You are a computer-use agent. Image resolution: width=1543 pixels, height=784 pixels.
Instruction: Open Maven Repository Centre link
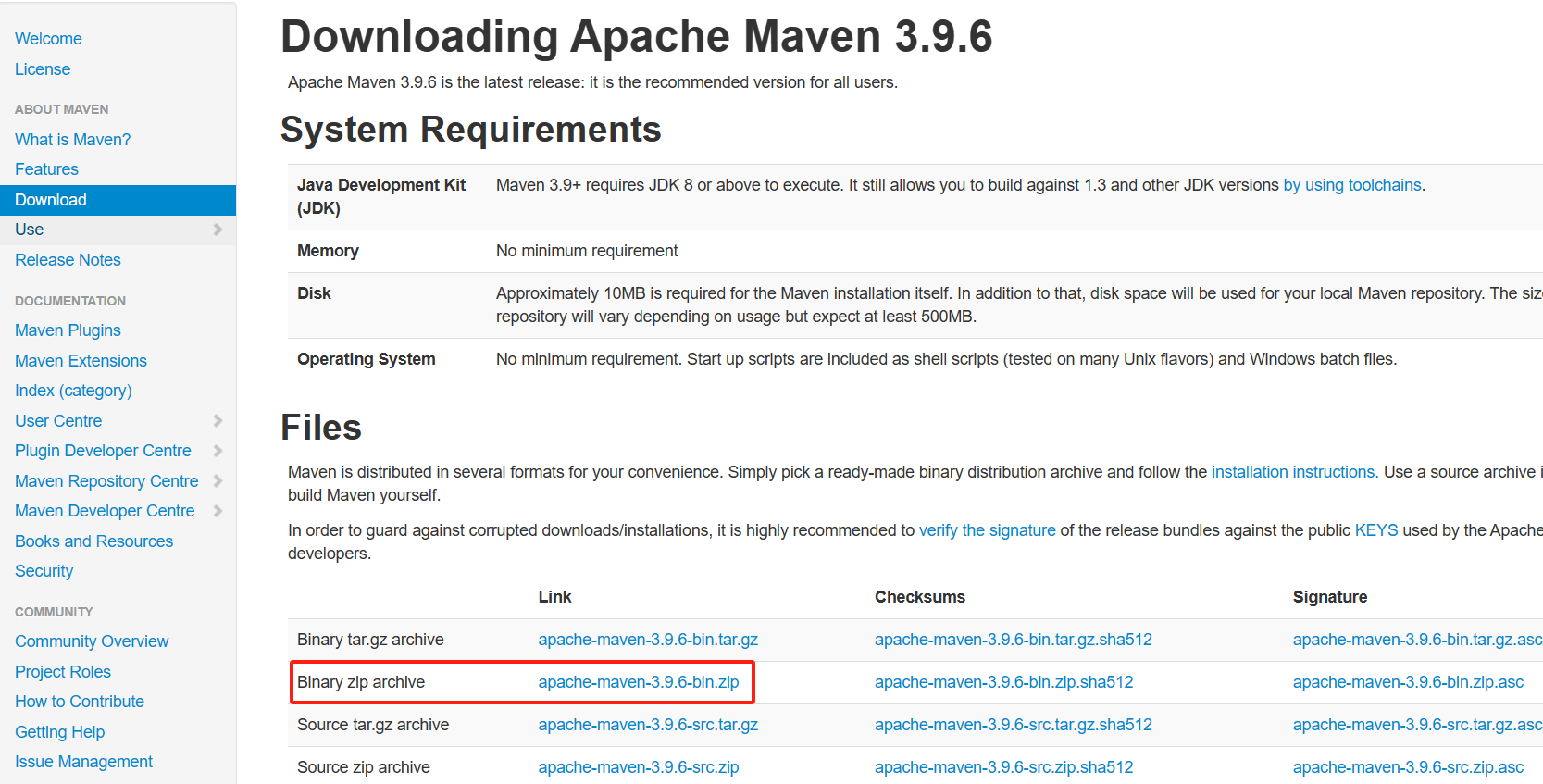pyautogui.click(x=106, y=481)
